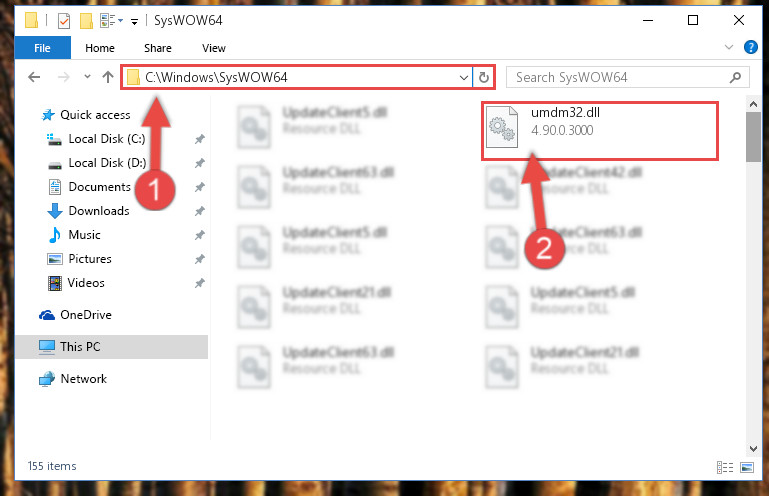The image size is (769, 496).
Task: Refresh the SysWOW64 folder view
Action: coord(484,78)
